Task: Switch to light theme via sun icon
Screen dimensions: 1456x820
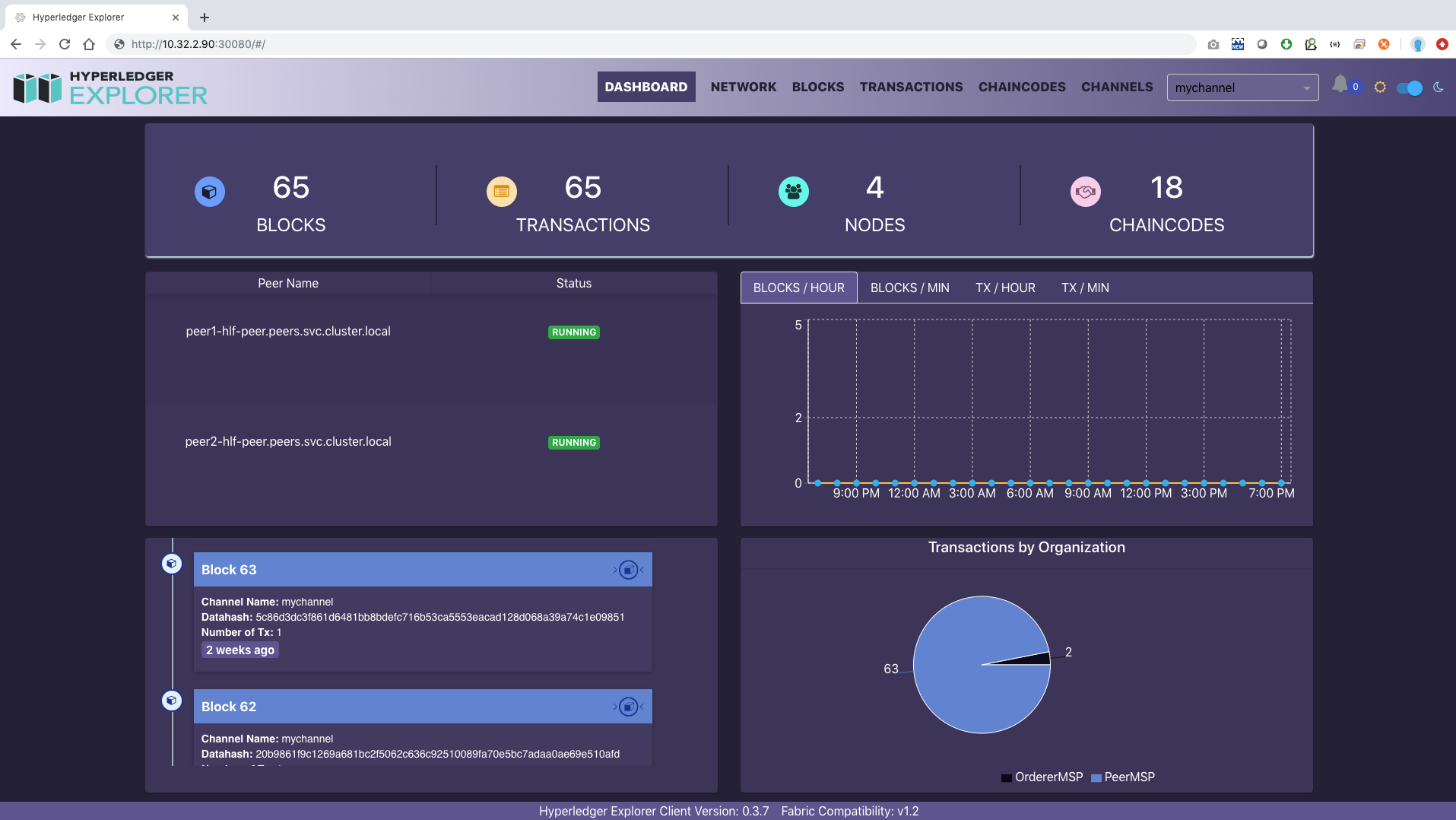Action: (1378, 87)
